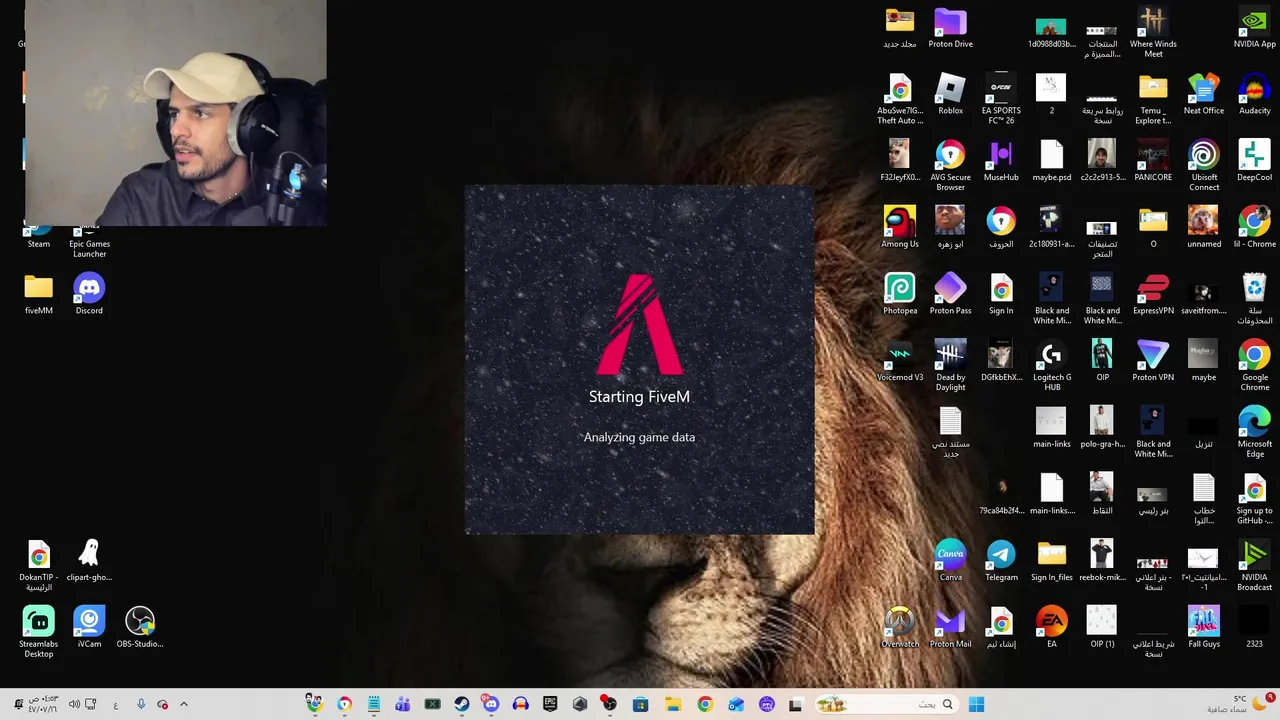
Task: Select the Google Chrome desktop icon
Action: (1254, 366)
